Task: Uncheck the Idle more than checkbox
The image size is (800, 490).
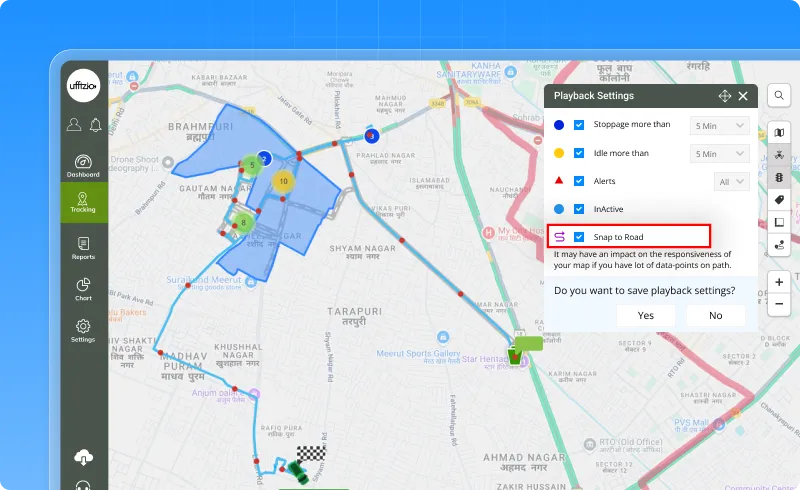Action: (579, 153)
